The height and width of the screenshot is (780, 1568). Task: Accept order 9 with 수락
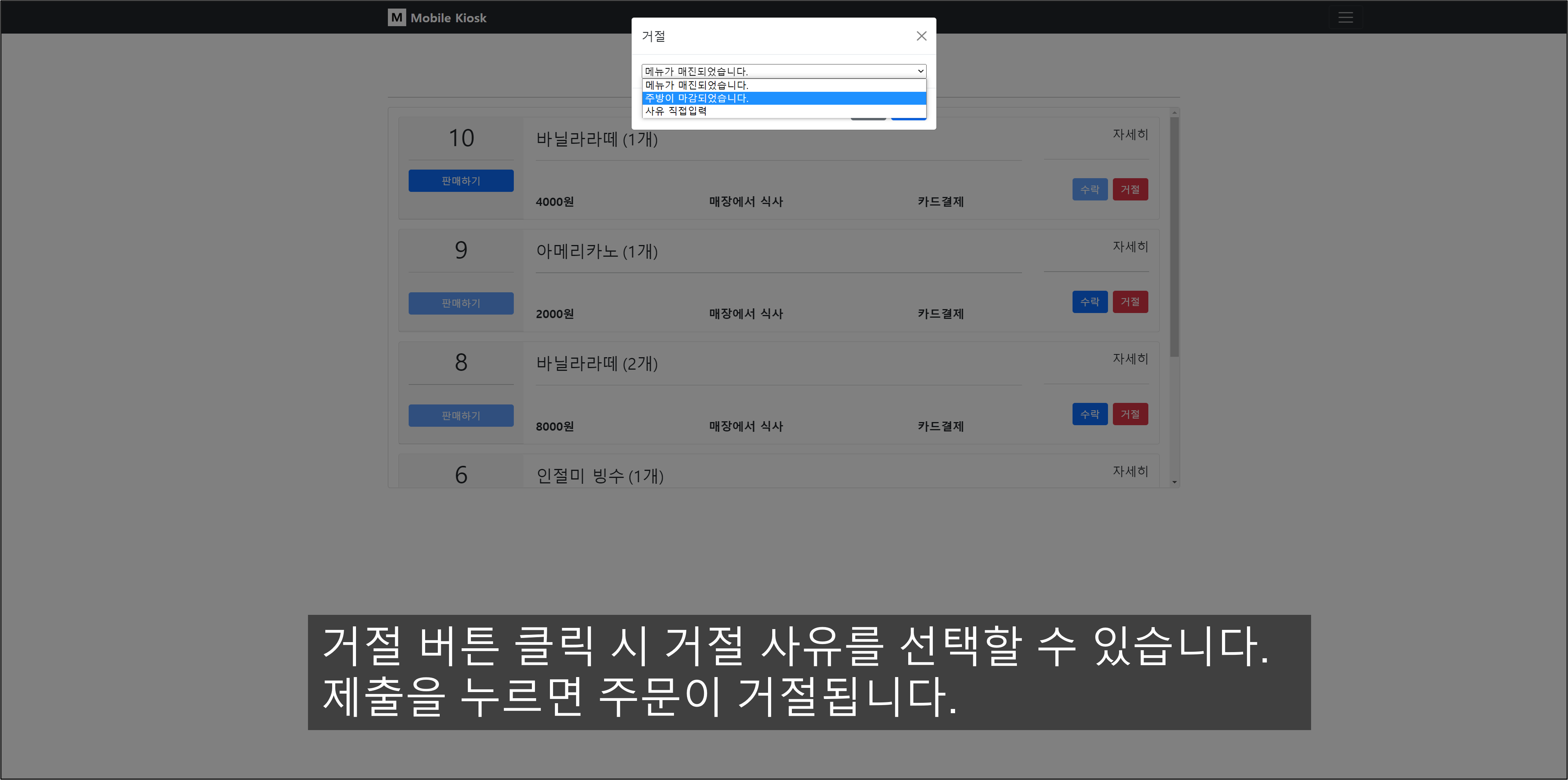(x=1089, y=301)
